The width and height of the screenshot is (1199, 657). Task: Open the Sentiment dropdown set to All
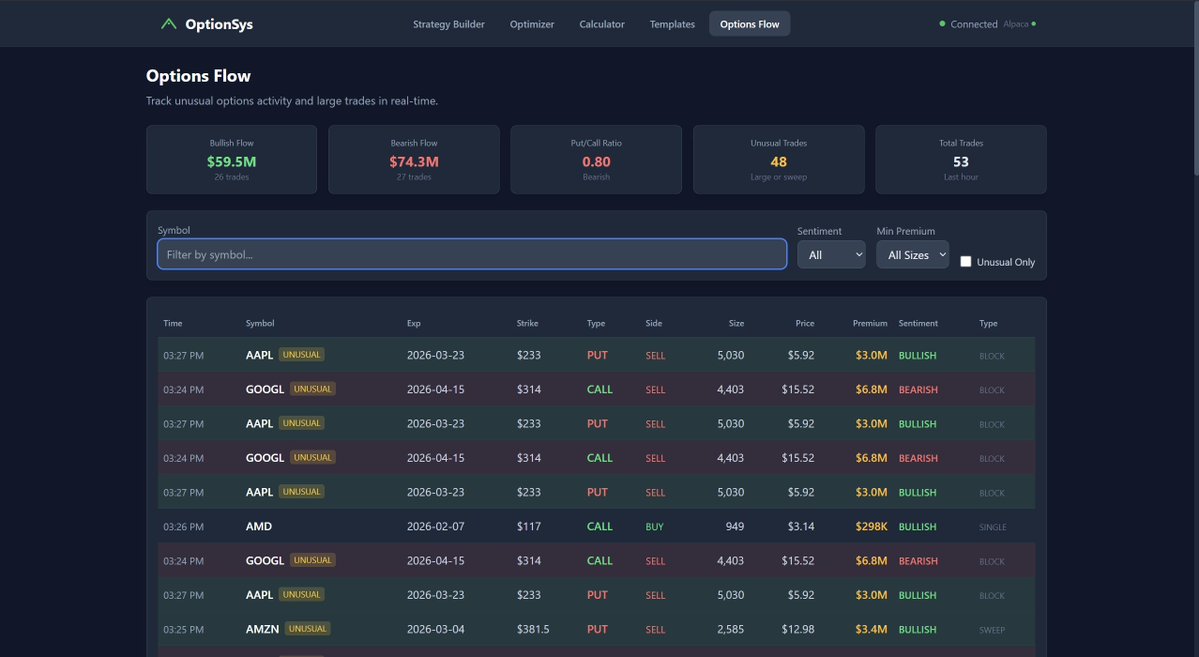click(x=831, y=254)
